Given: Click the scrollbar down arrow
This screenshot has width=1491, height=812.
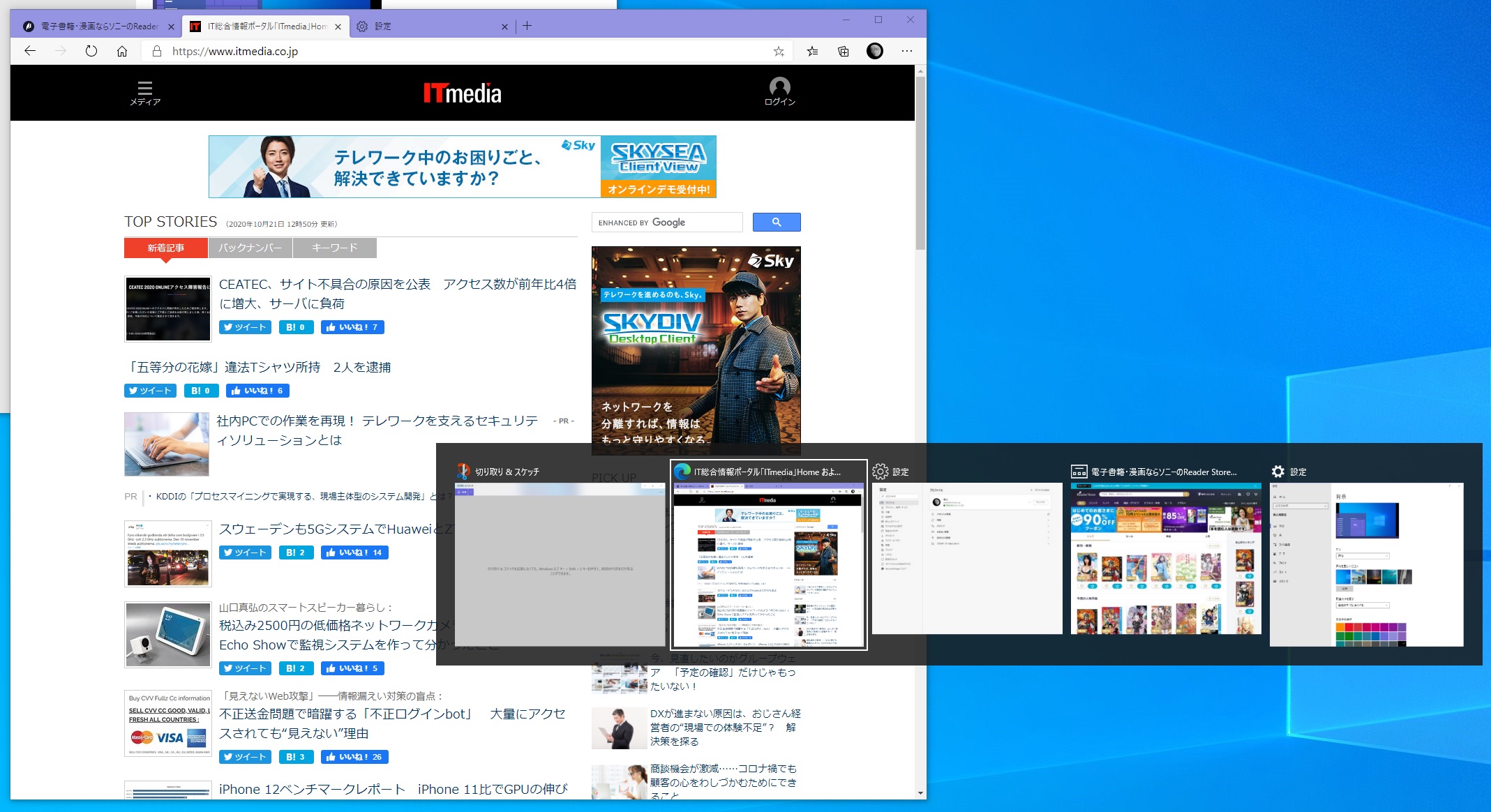Looking at the screenshot, I should coord(920,793).
